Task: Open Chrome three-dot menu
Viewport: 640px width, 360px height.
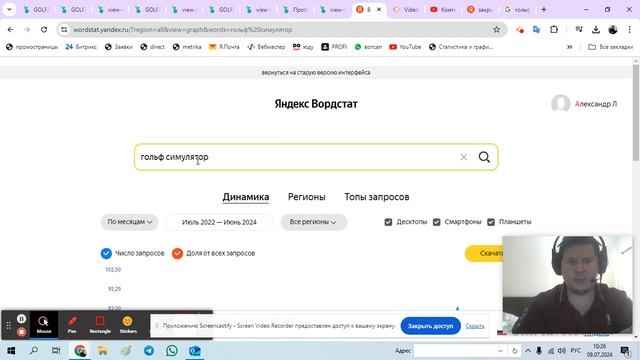Action: [x=629, y=29]
